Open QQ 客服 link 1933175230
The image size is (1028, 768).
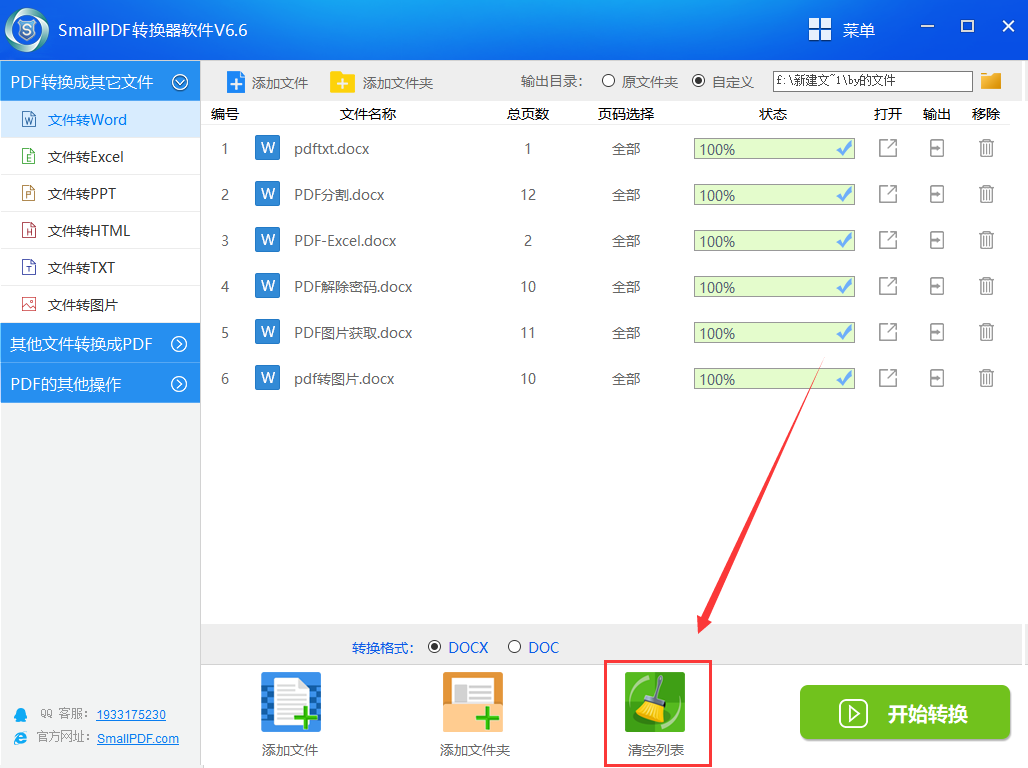131,714
